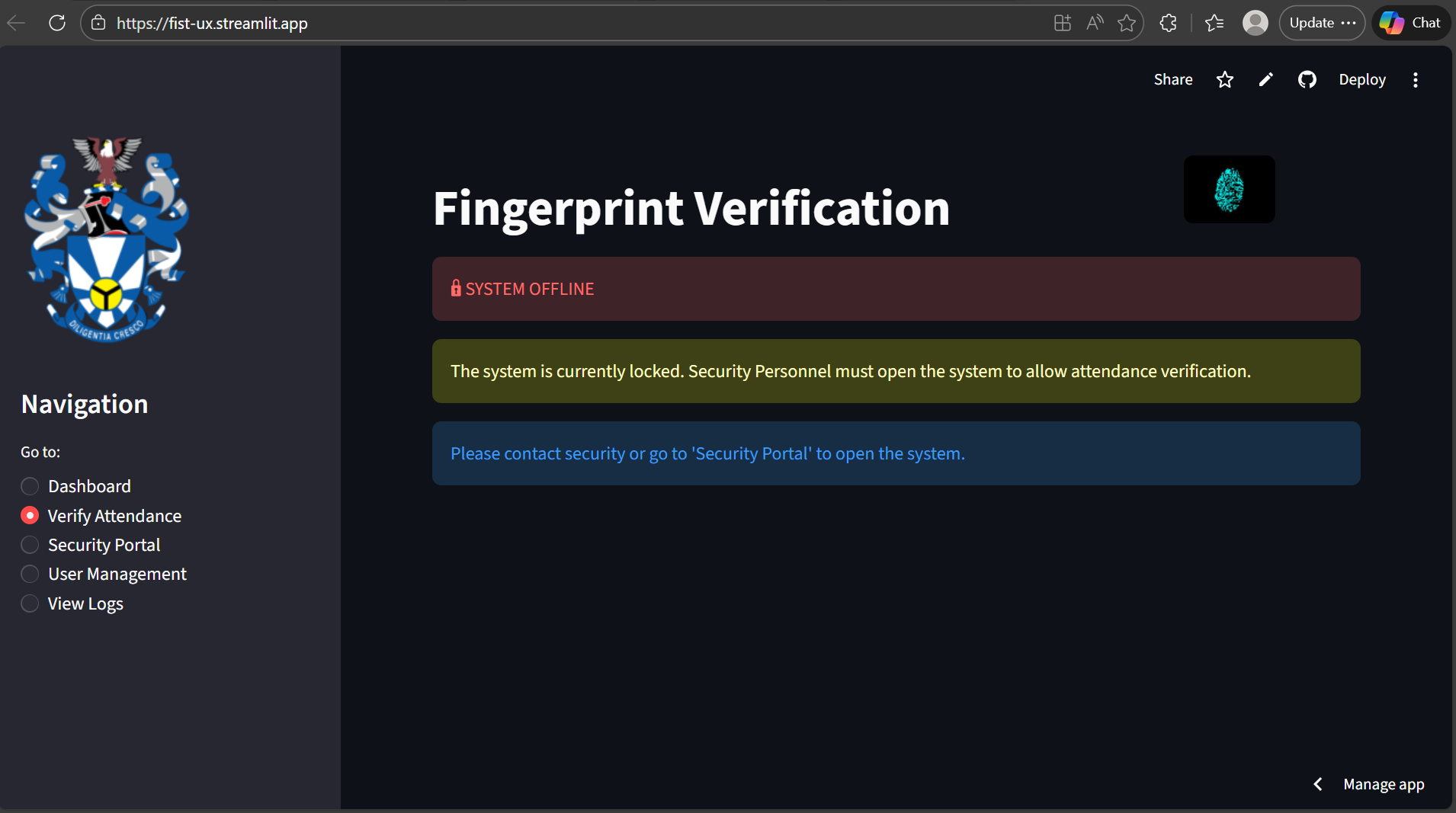Click the GitHub repository icon
The height and width of the screenshot is (813, 1456).
[x=1307, y=80]
